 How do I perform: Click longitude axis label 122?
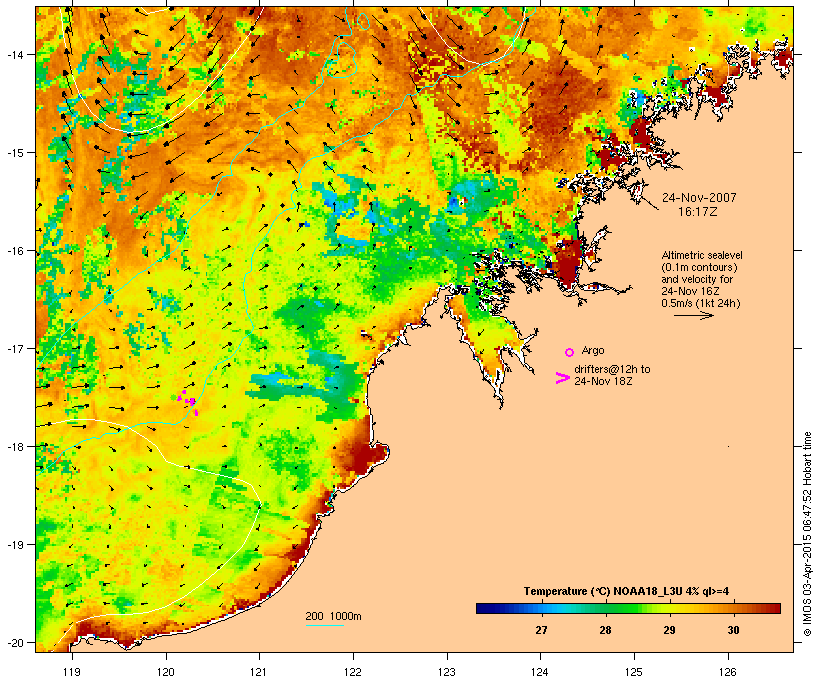353,672
